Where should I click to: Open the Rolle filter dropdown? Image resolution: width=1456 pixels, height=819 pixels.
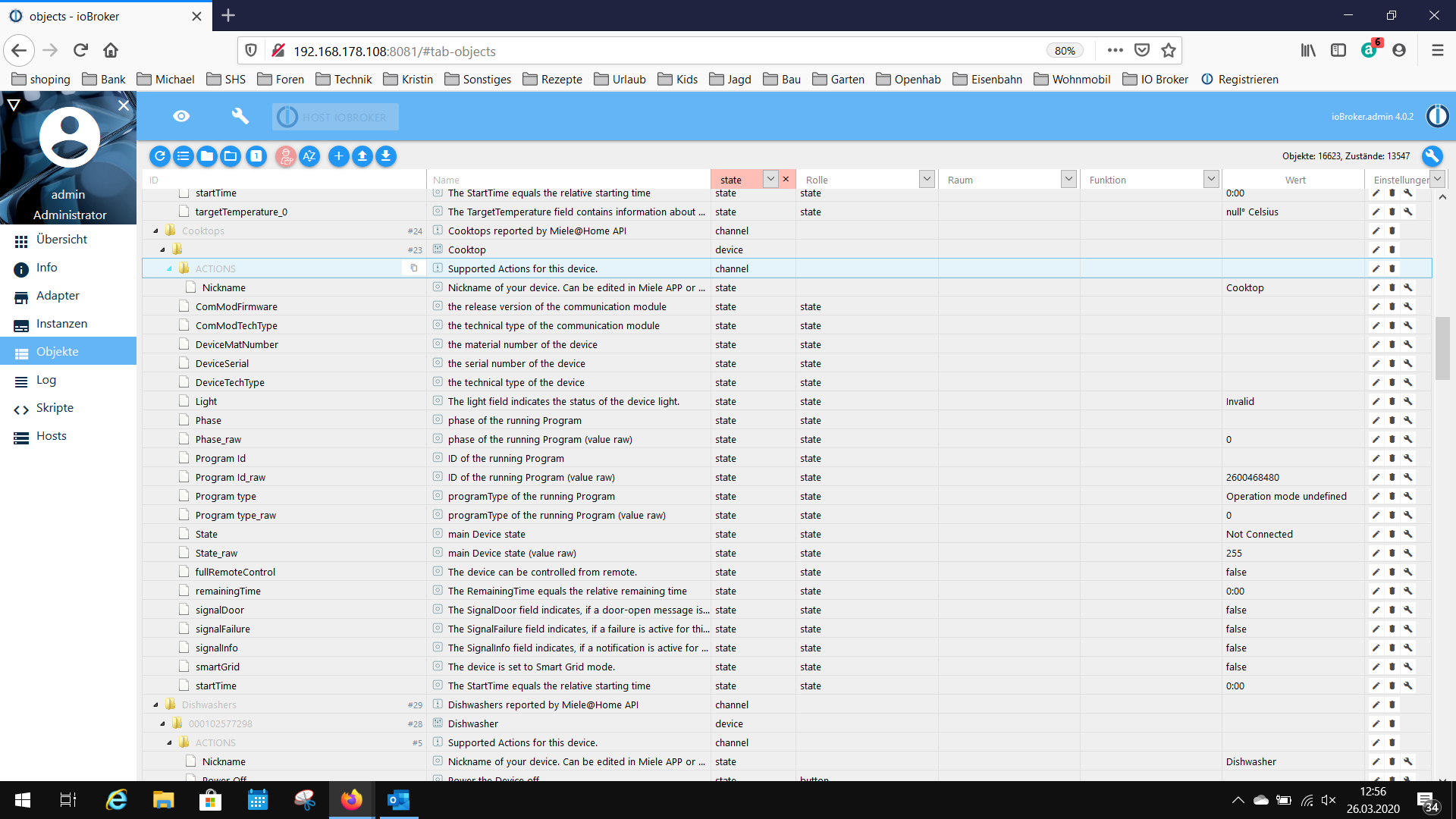click(x=927, y=180)
